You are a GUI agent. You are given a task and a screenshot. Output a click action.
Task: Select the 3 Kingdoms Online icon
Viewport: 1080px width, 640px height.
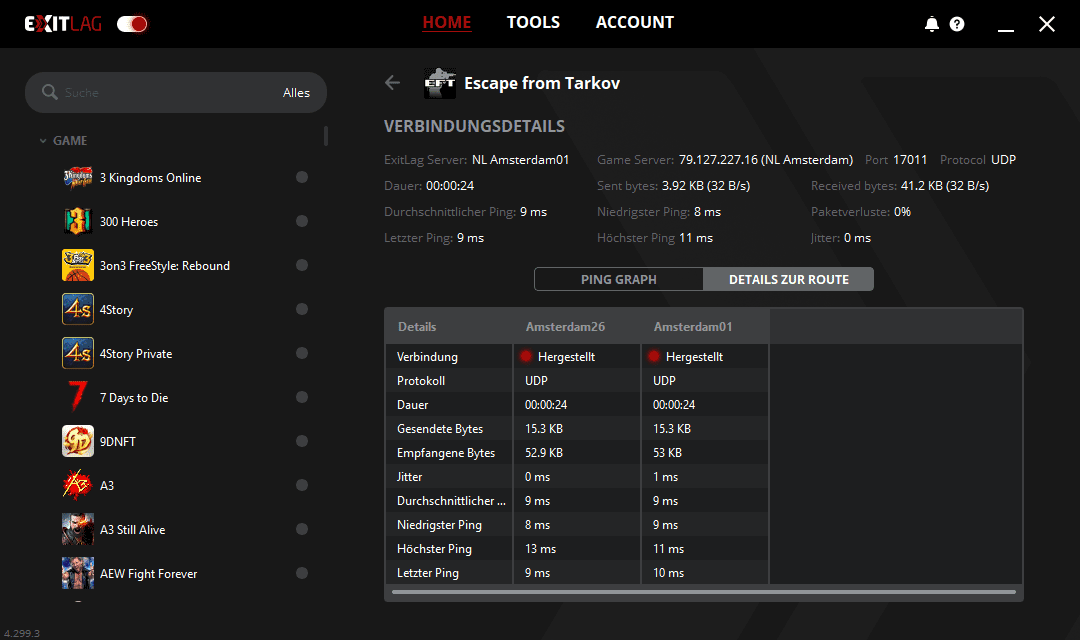[x=78, y=178]
